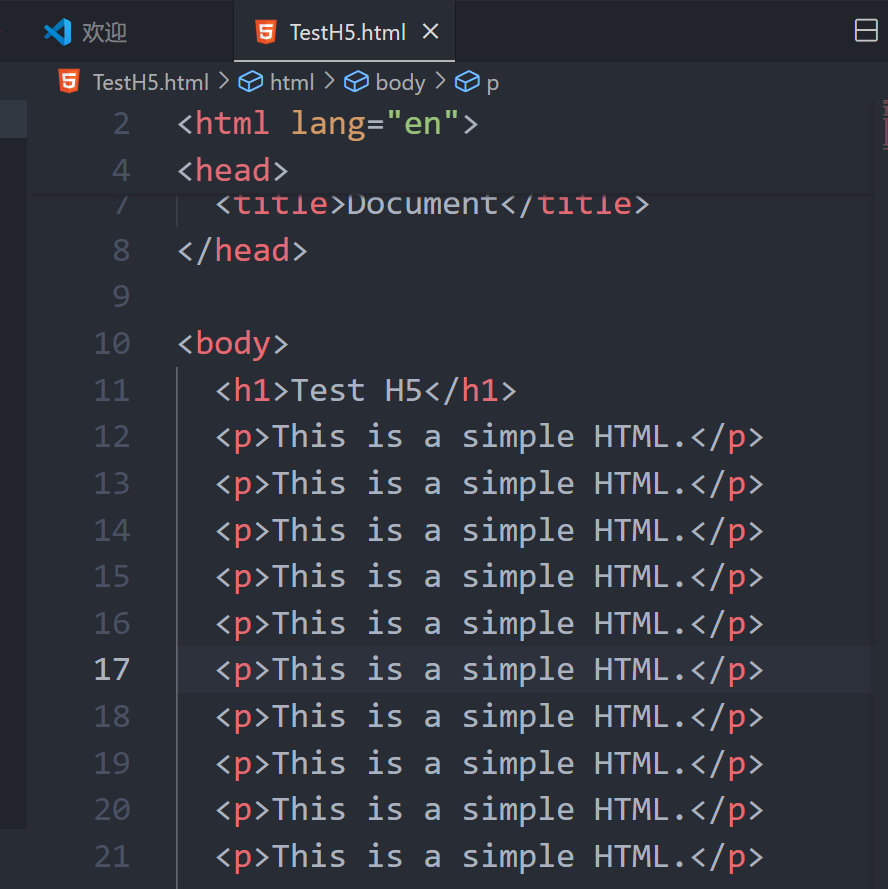Open TestH5.html breadcrumb item
The width and height of the screenshot is (888, 889).
[151, 83]
